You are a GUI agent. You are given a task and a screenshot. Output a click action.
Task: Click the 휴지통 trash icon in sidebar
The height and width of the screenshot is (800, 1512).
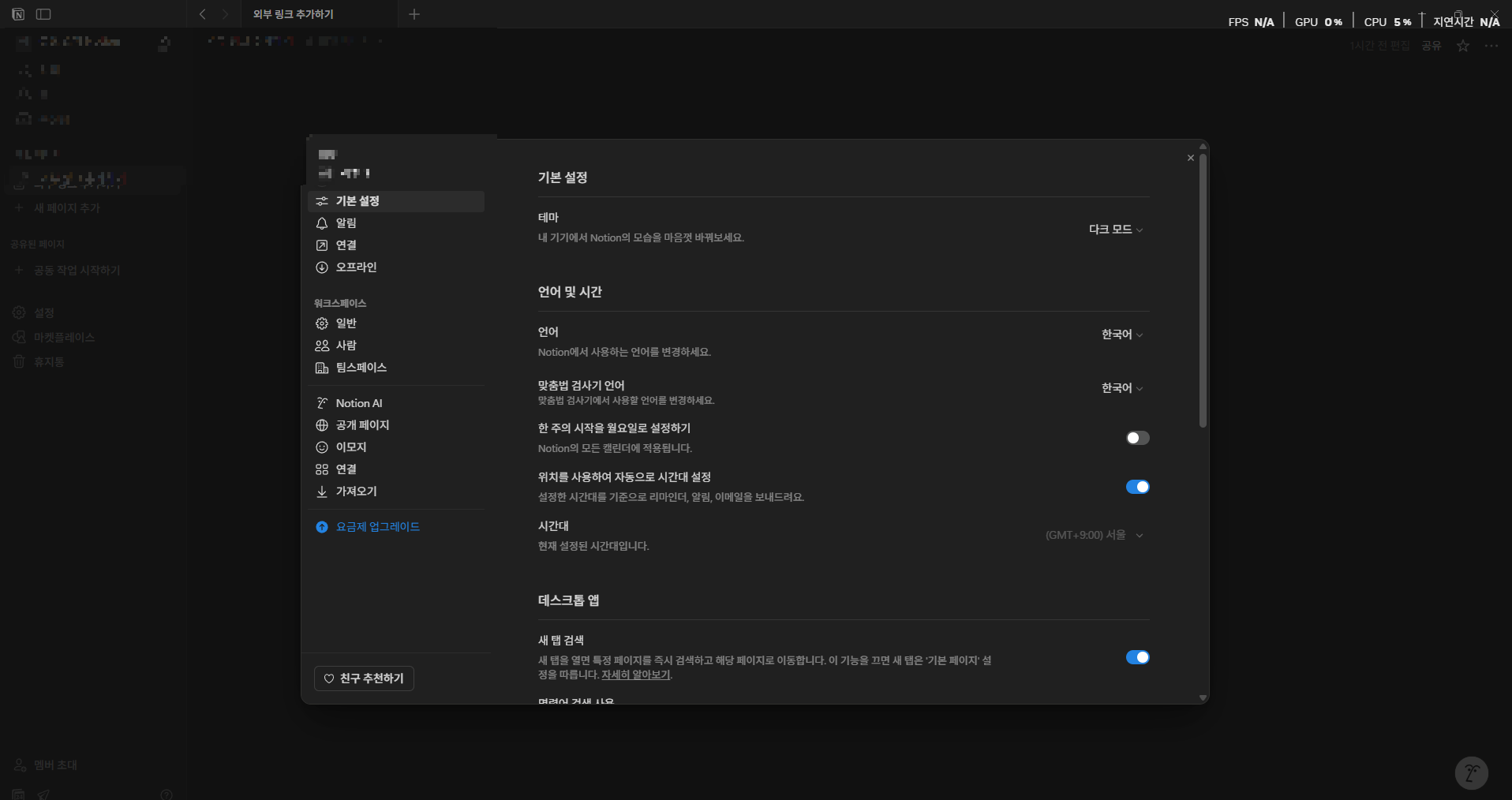(x=19, y=361)
